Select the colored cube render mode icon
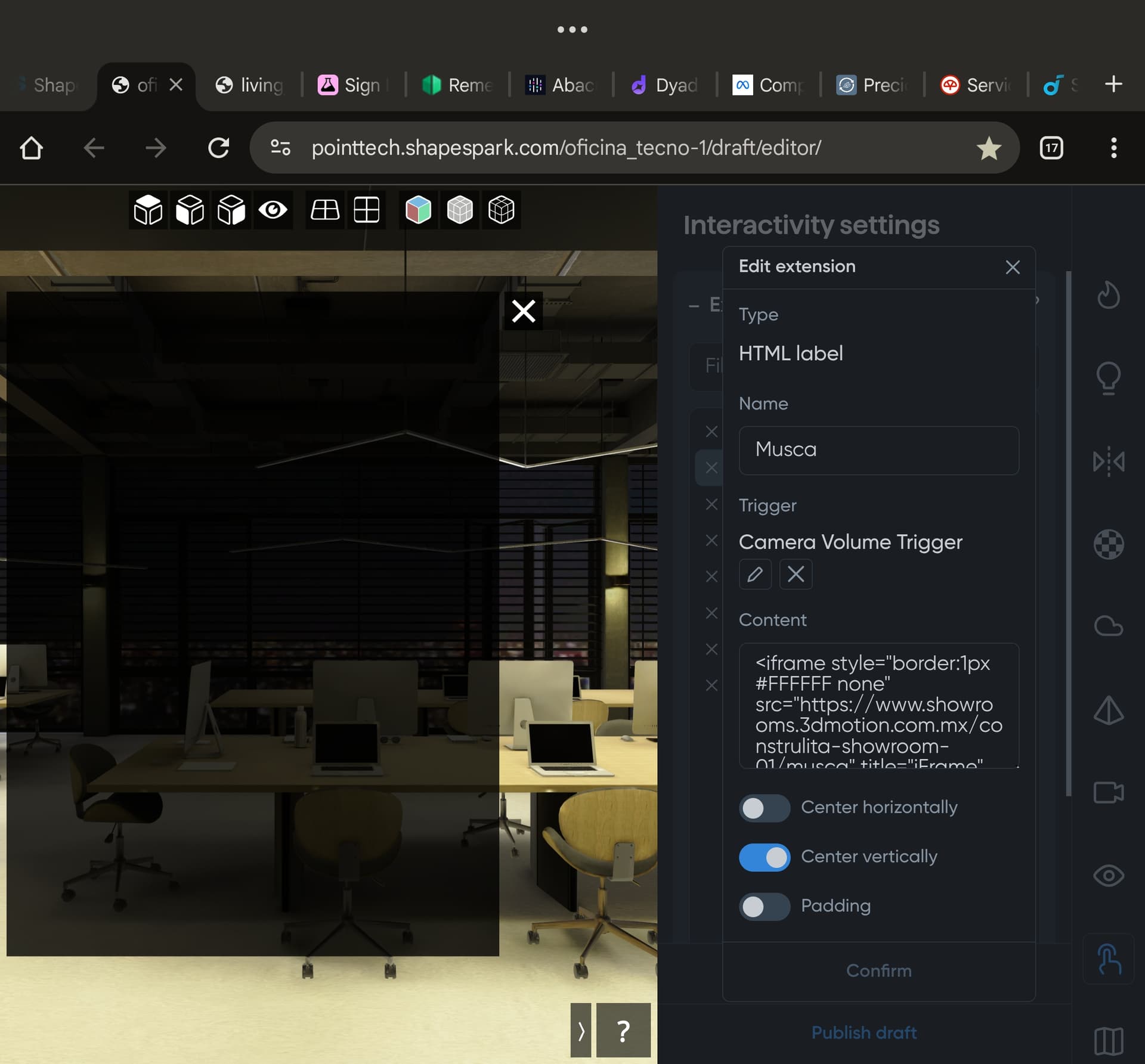This screenshot has height=1064, width=1145. (x=418, y=210)
